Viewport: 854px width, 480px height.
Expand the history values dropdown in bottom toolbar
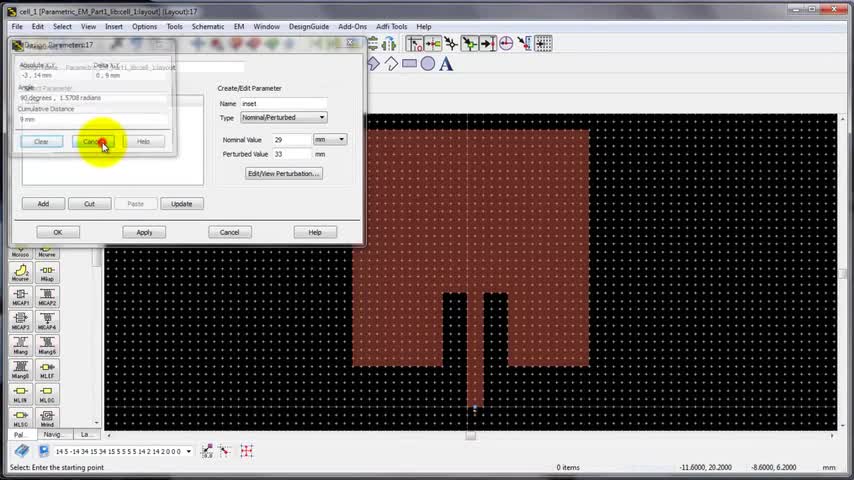[188, 451]
